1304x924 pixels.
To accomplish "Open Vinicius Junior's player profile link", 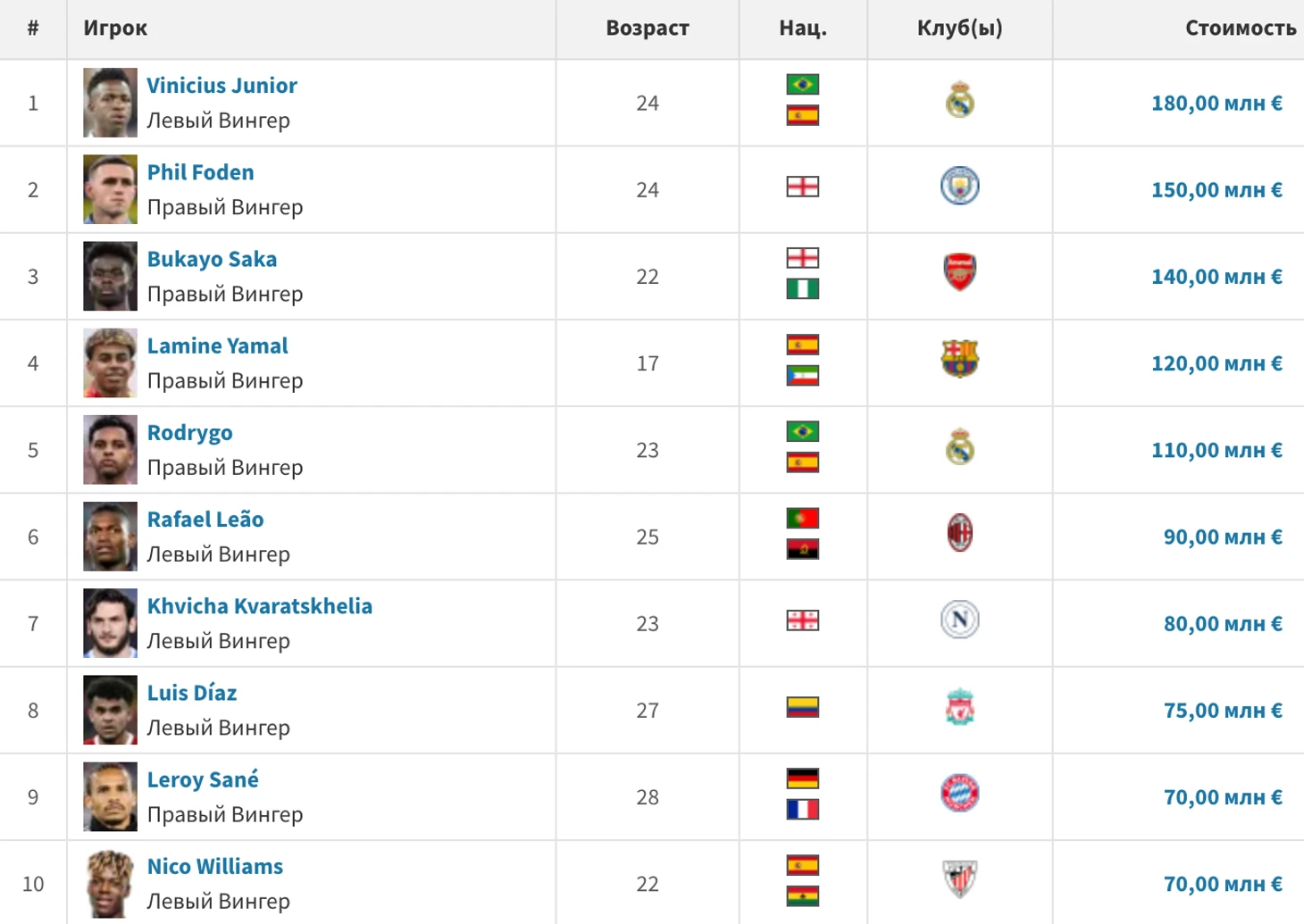I will click(222, 86).
